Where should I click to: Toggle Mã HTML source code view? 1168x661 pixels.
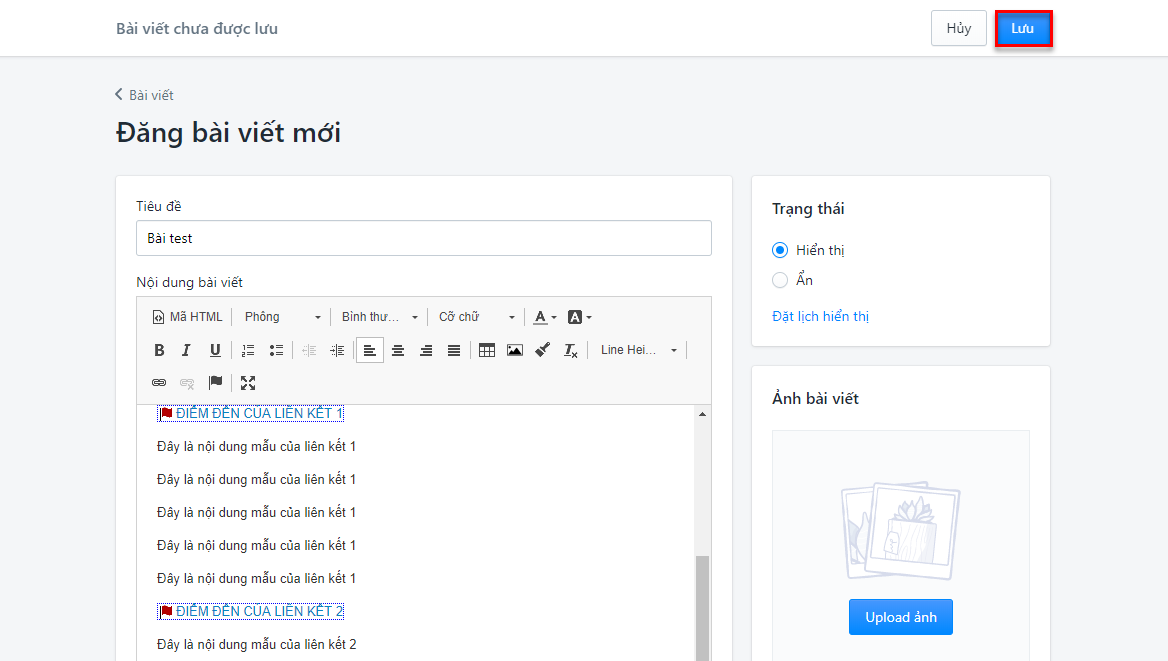[x=187, y=317]
